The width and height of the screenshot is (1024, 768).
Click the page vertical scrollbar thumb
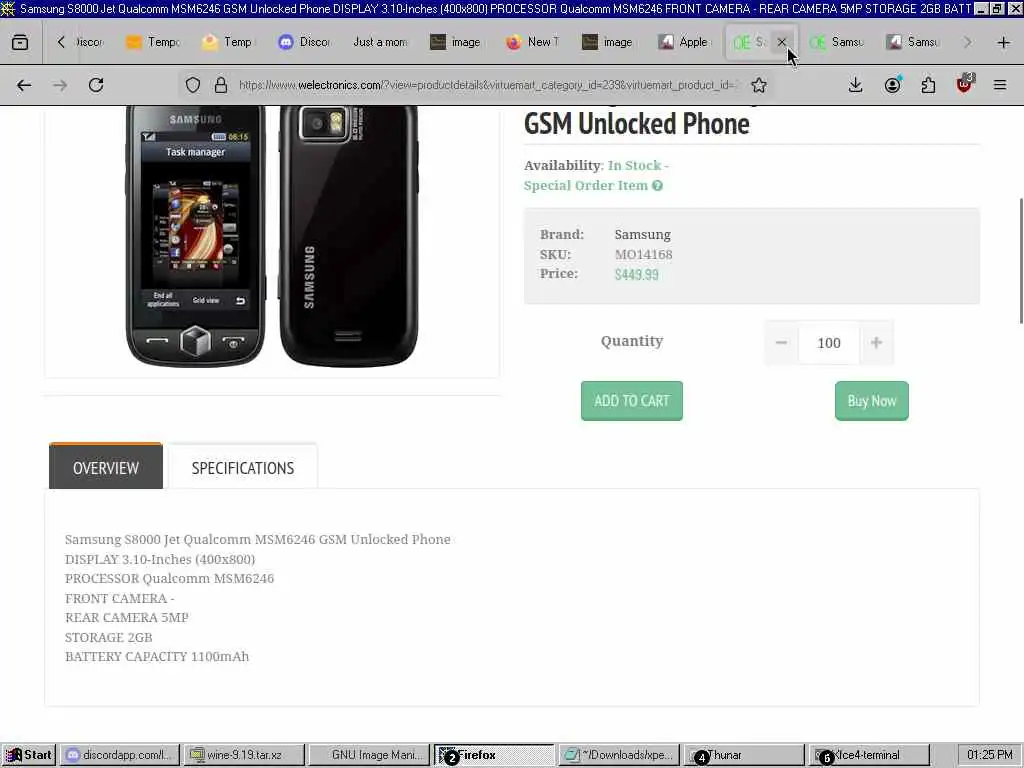(1021, 260)
